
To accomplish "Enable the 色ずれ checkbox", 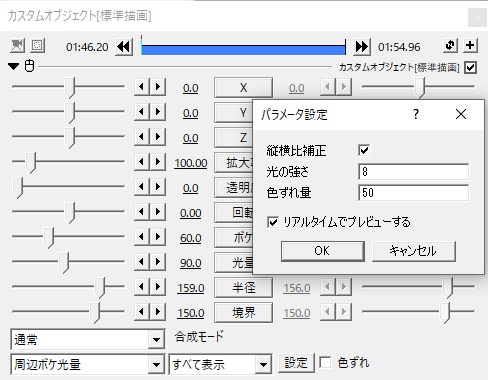I will coord(325,362).
